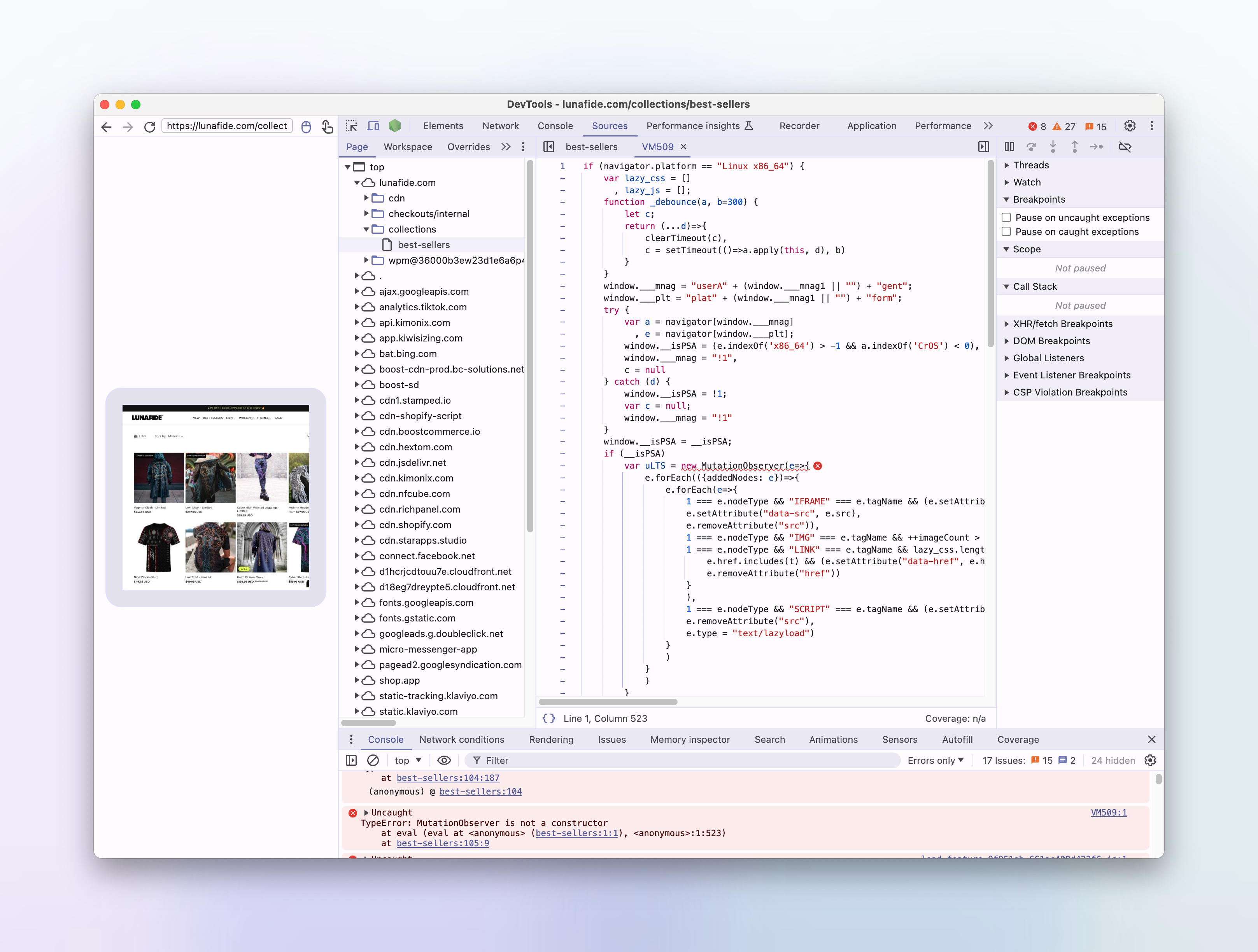Toggle the console sidebar visibility

(352, 760)
